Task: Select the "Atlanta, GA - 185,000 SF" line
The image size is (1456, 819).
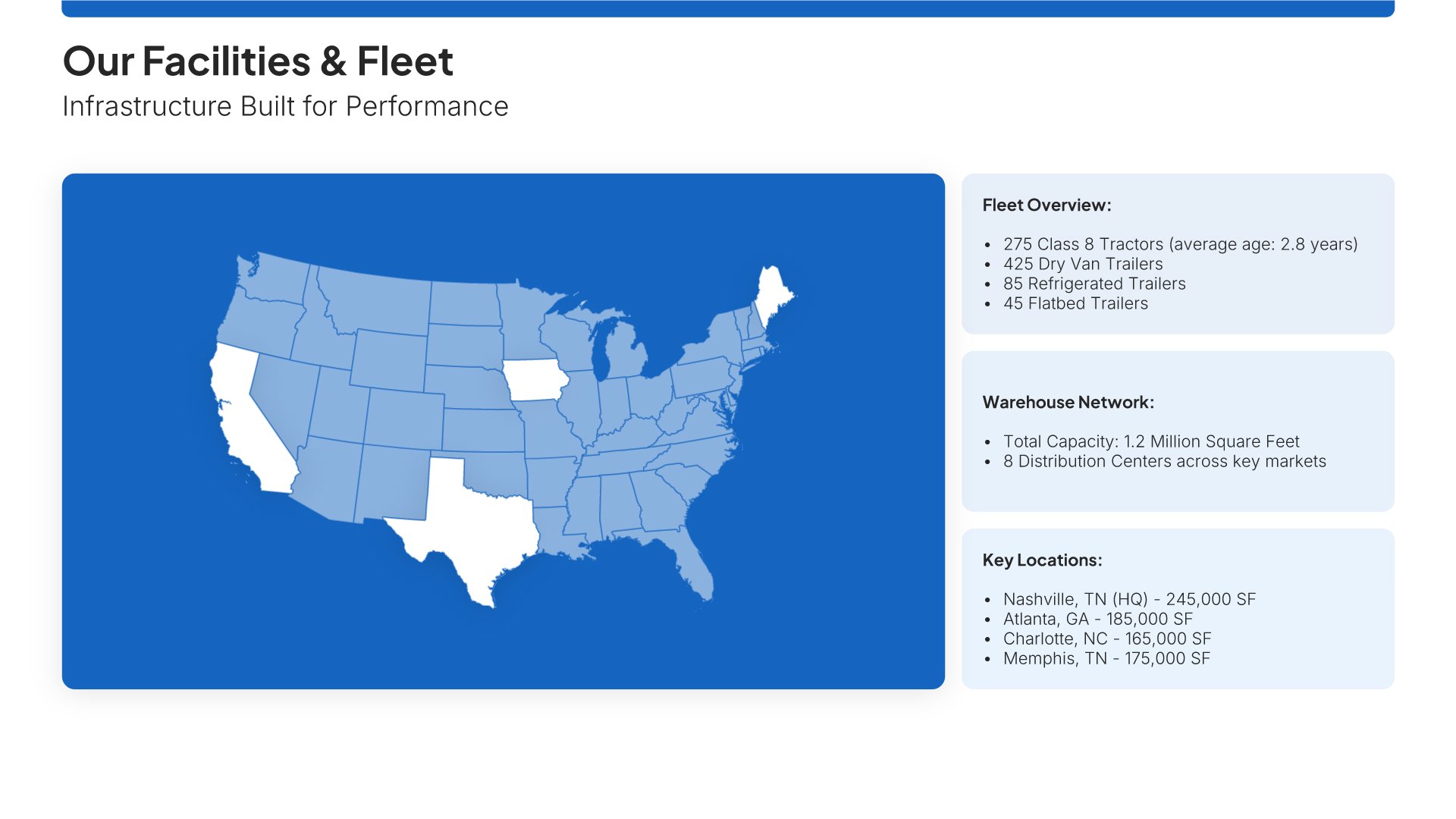Action: point(1097,619)
